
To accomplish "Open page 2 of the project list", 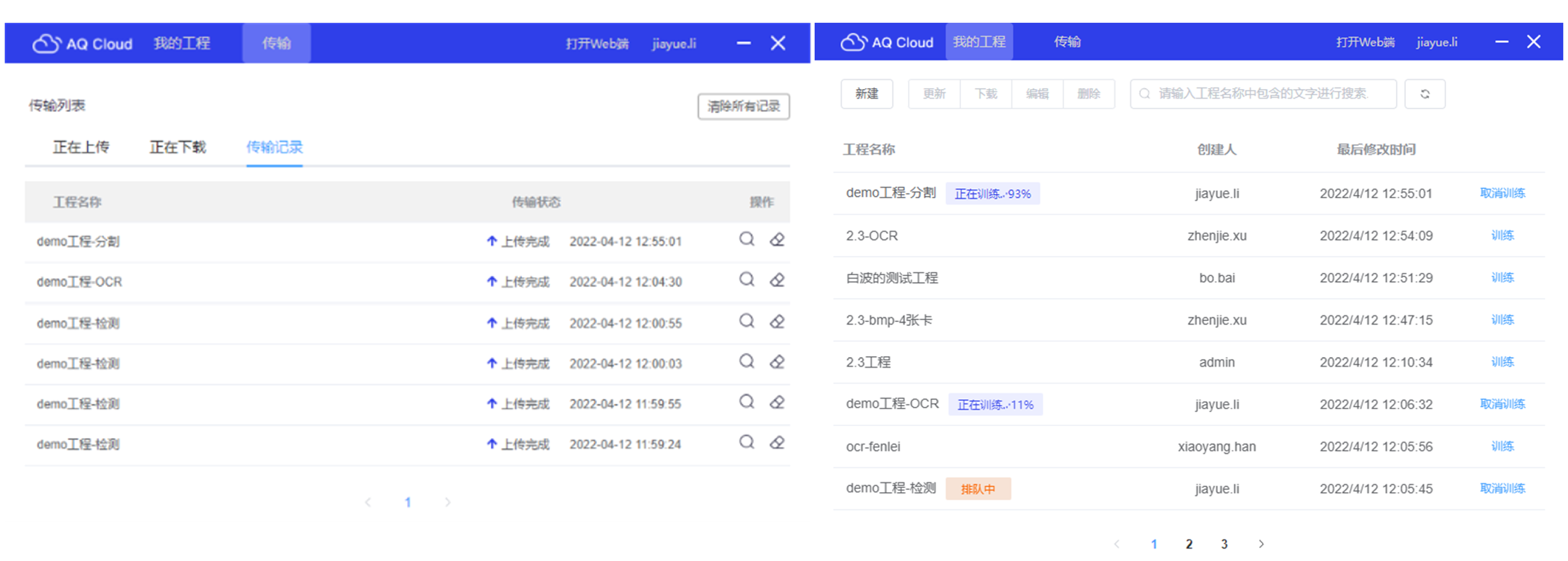I will point(1189,544).
